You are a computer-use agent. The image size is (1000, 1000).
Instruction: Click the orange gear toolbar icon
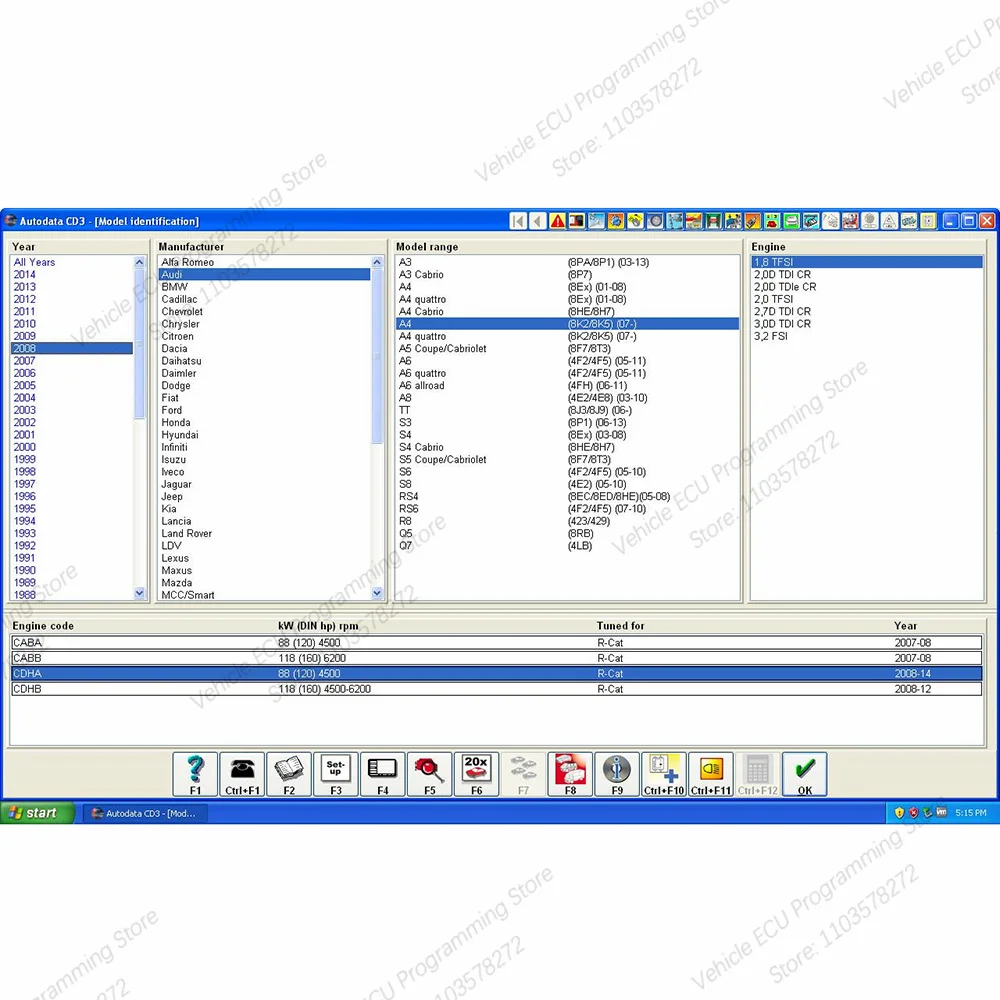click(x=616, y=221)
